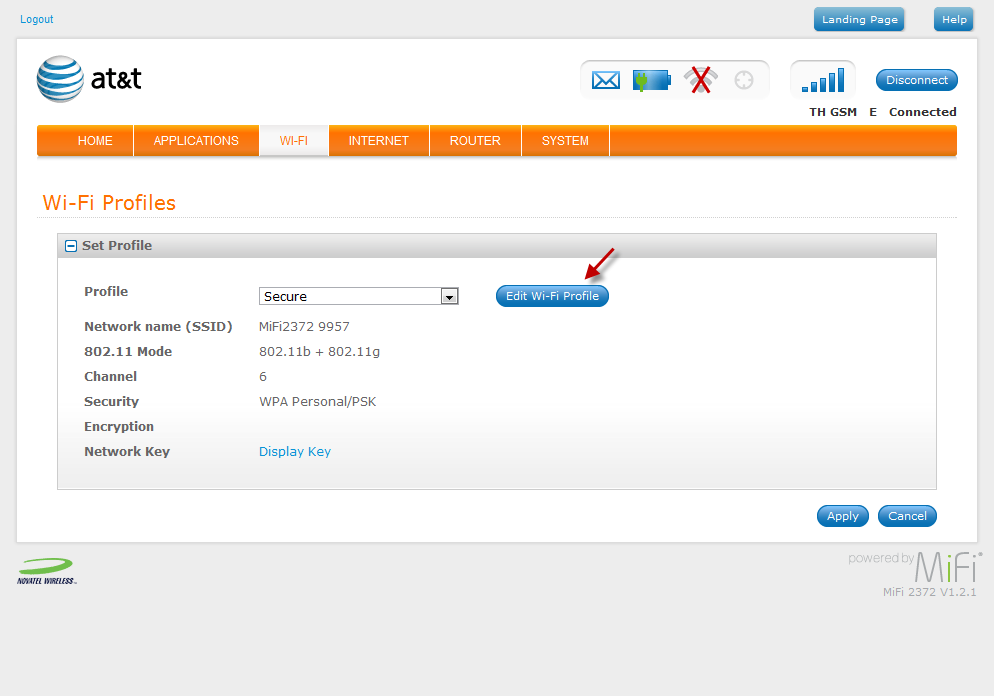Image resolution: width=994 pixels, height=696 pixels.
Task: Click the Security label
Action: 112,402
